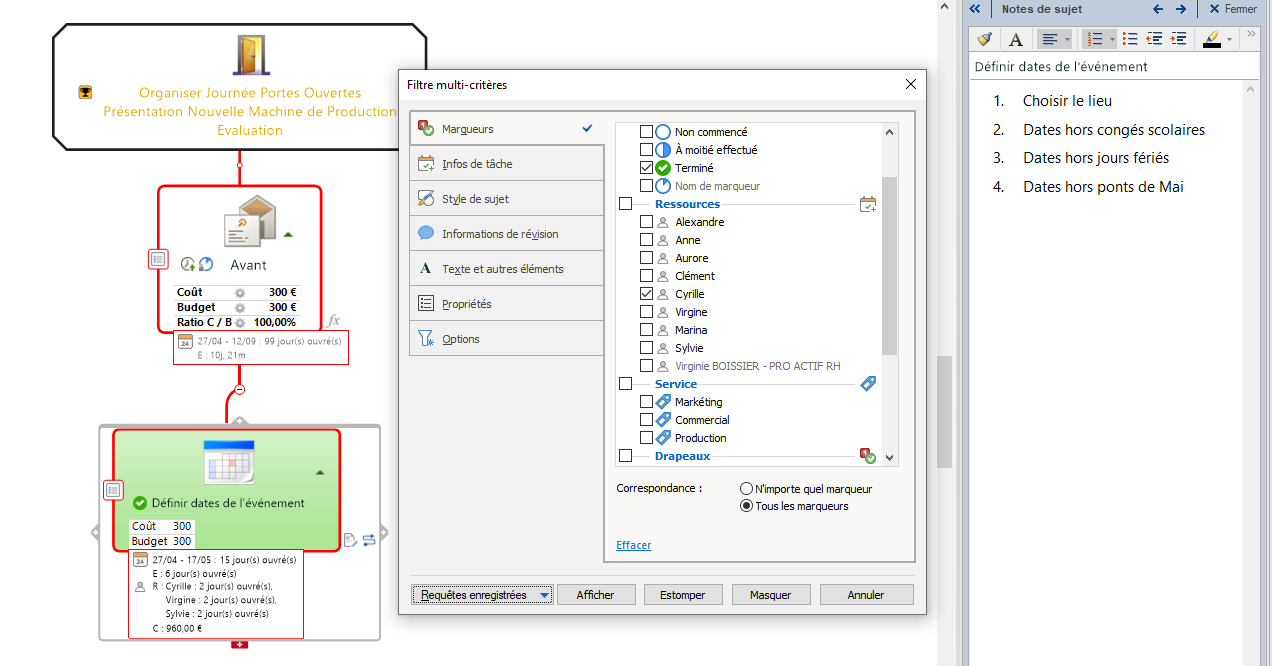Uncheck the Cyrille resource checkbox
This screenshot has height=666, width=1272.
coord(646,294)
